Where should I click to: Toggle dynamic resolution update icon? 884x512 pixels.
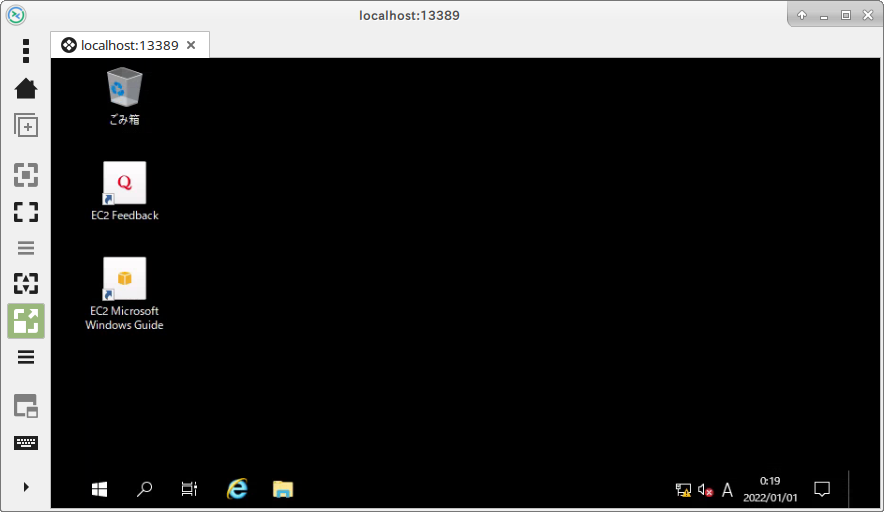click(x=26, y=284)
